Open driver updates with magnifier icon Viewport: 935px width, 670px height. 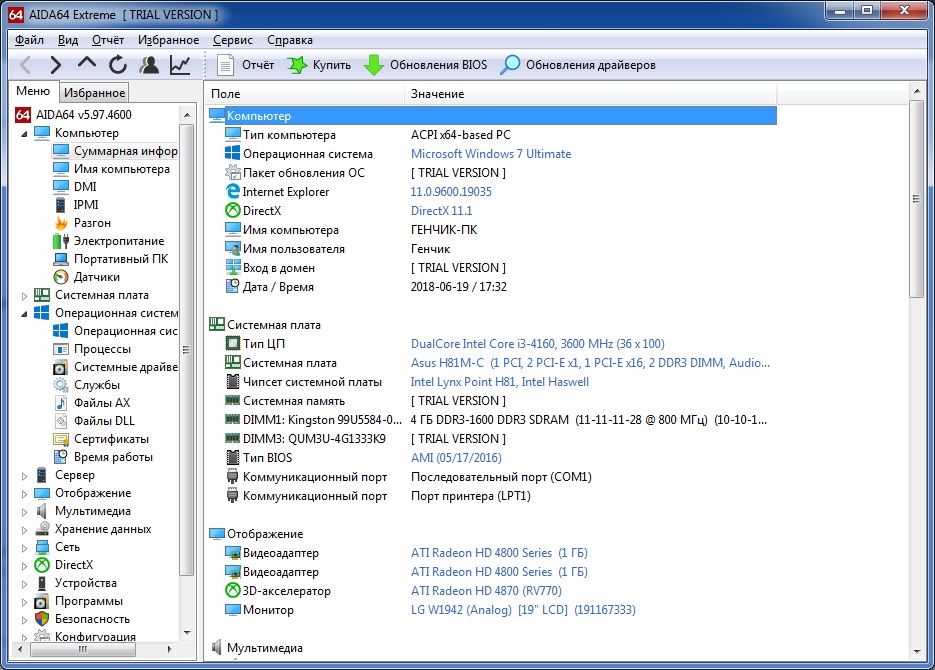578,66
